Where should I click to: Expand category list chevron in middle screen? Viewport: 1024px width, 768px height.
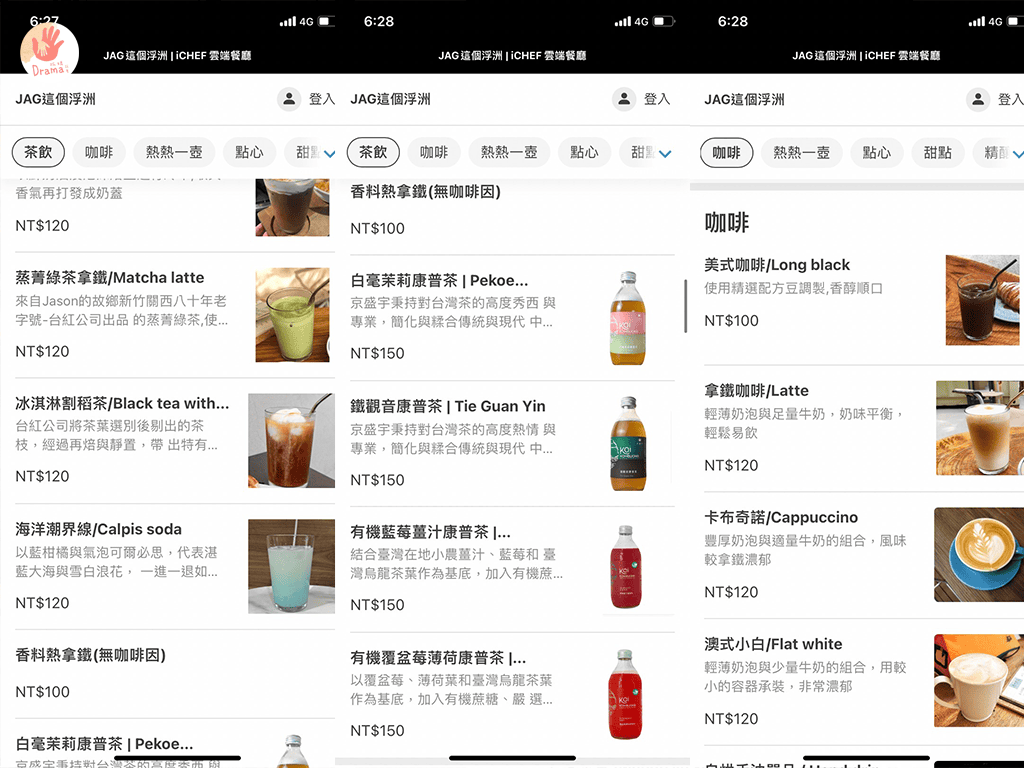(665, 153)
